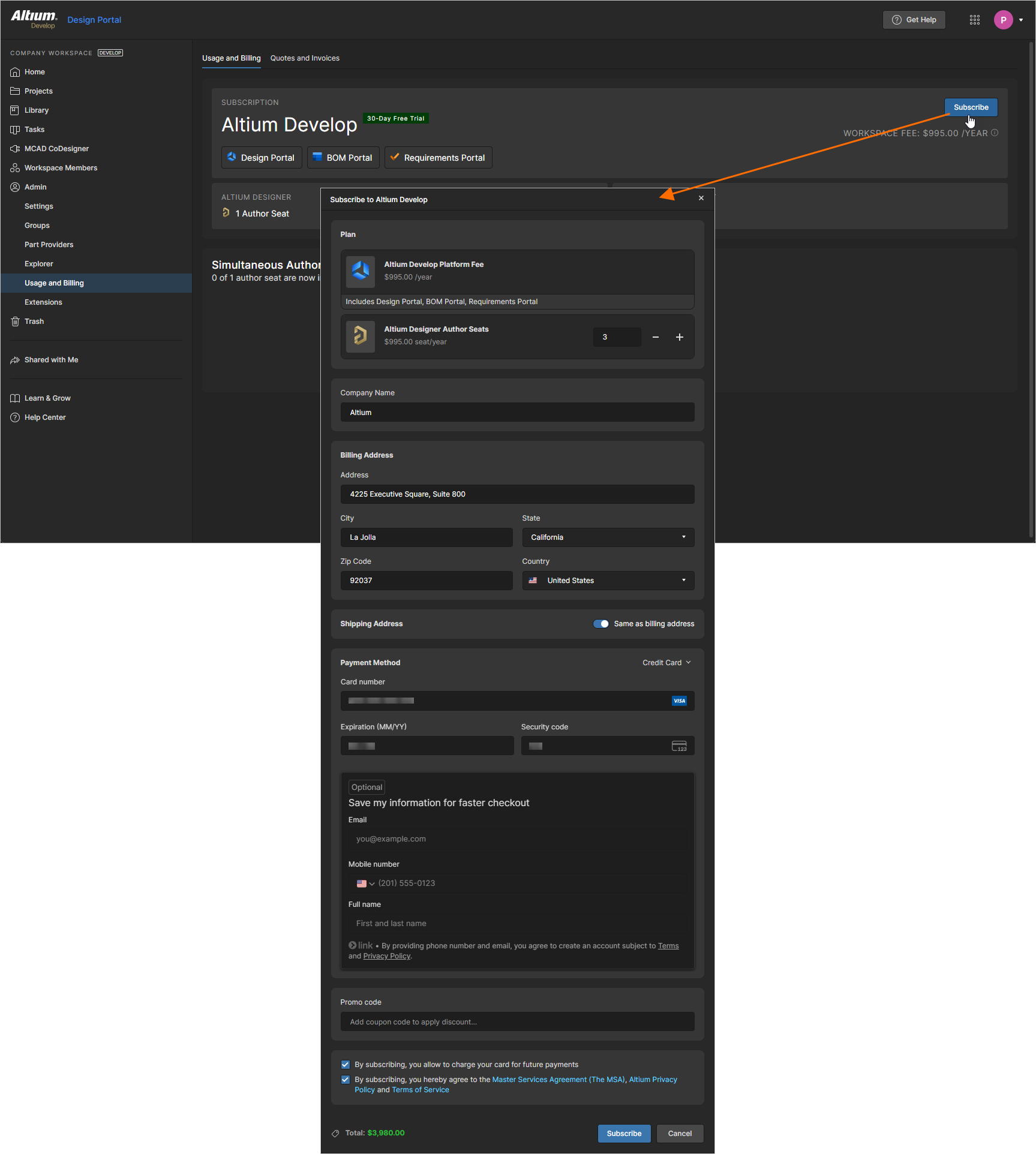Click the MCAD CoDesigner icon
Image resolution: width=1036 pixels, height=1154 pixels.
pos(15,149)
